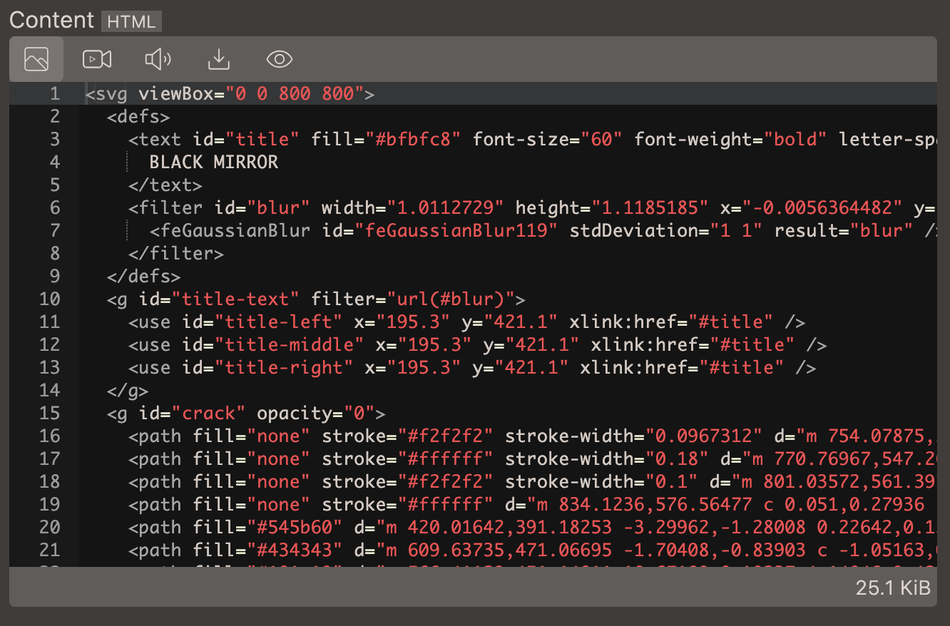Click the audio speaker insert icon
The width and height of the screenshot is (950, 626).
[x=158, y=59]
